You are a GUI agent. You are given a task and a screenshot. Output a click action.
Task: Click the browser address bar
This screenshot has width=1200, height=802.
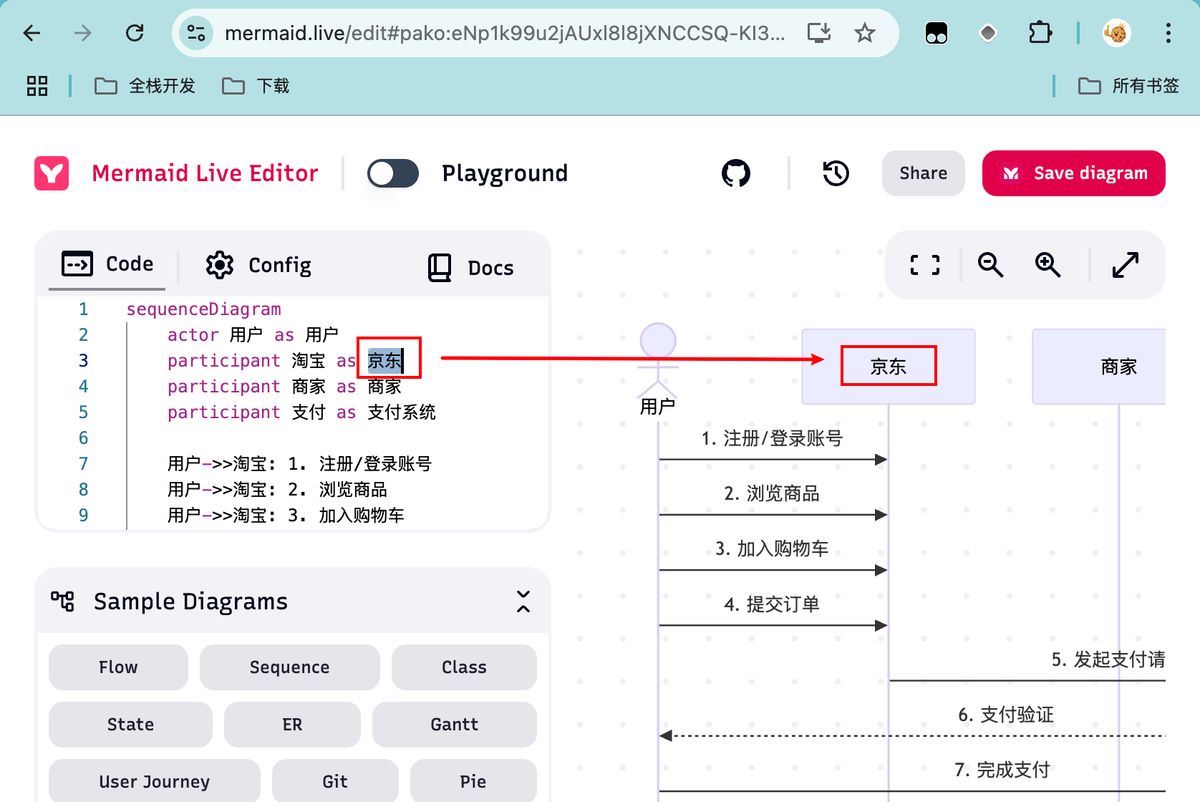(x=480, y=32)
